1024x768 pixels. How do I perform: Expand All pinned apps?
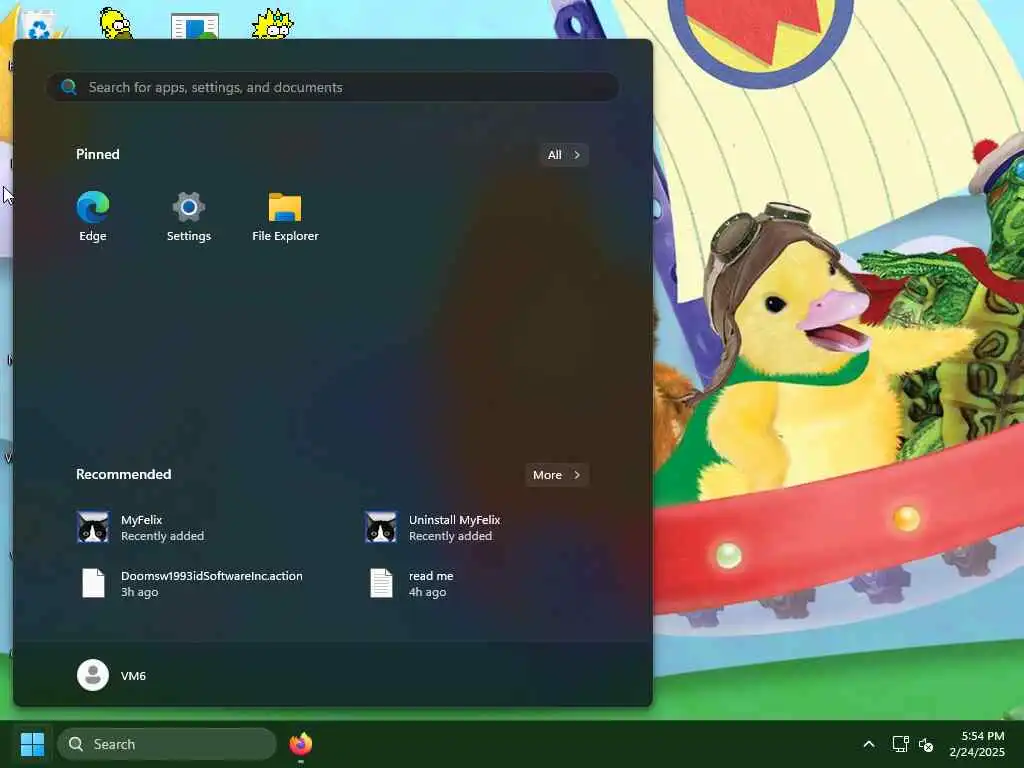coord(564,155)
